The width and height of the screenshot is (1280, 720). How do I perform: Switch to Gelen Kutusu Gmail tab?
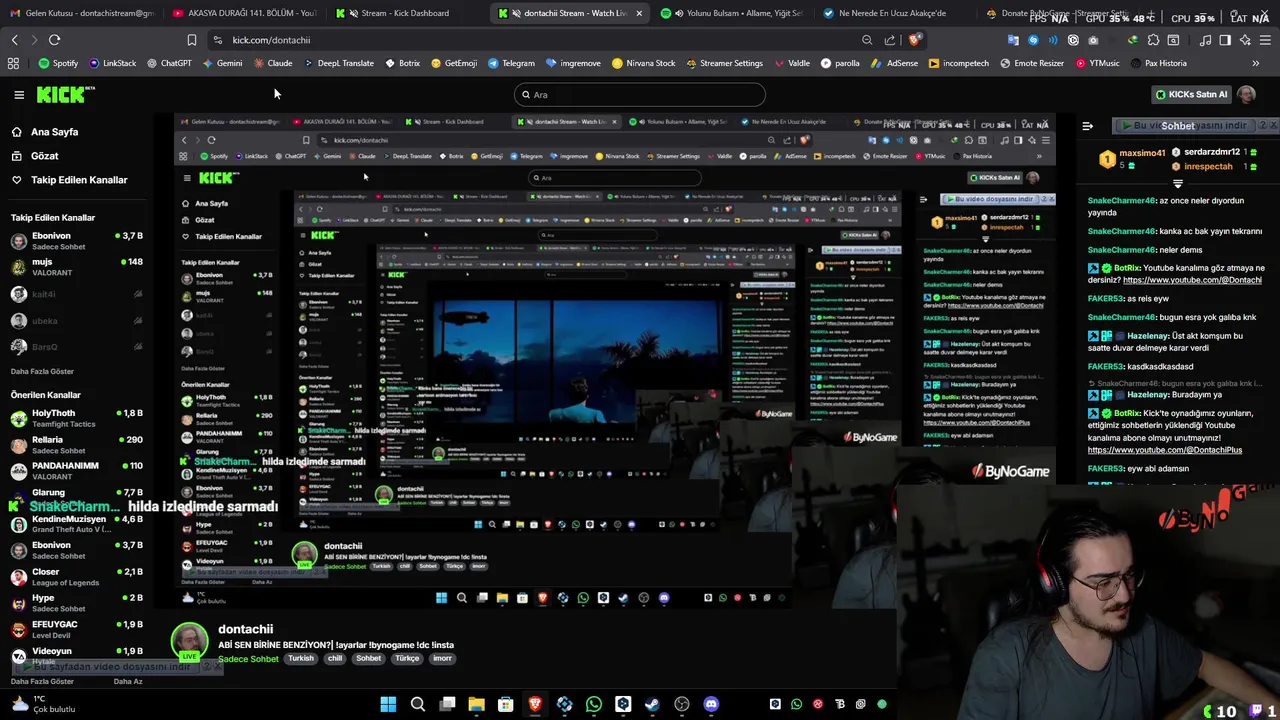tap(82, 13)
